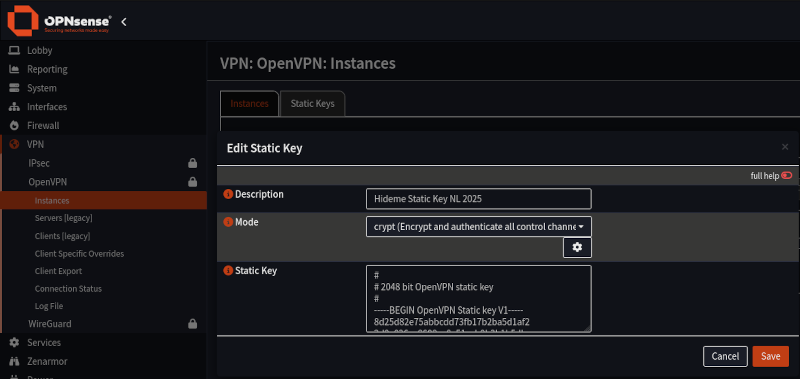The height and width of the screenshot is (379, 800).
Task: Collapse sidebar with the chevron arrow
Action: point(124,22)
